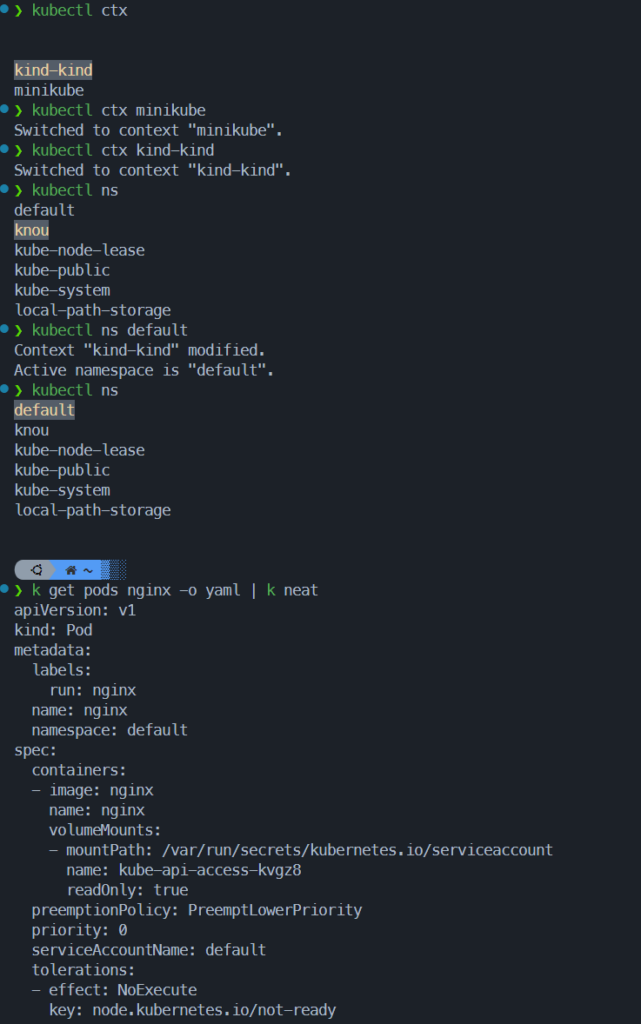Click the 'node.kubernetes.io/not-ready' toleration key
641x1024 pixels.
214,1010
